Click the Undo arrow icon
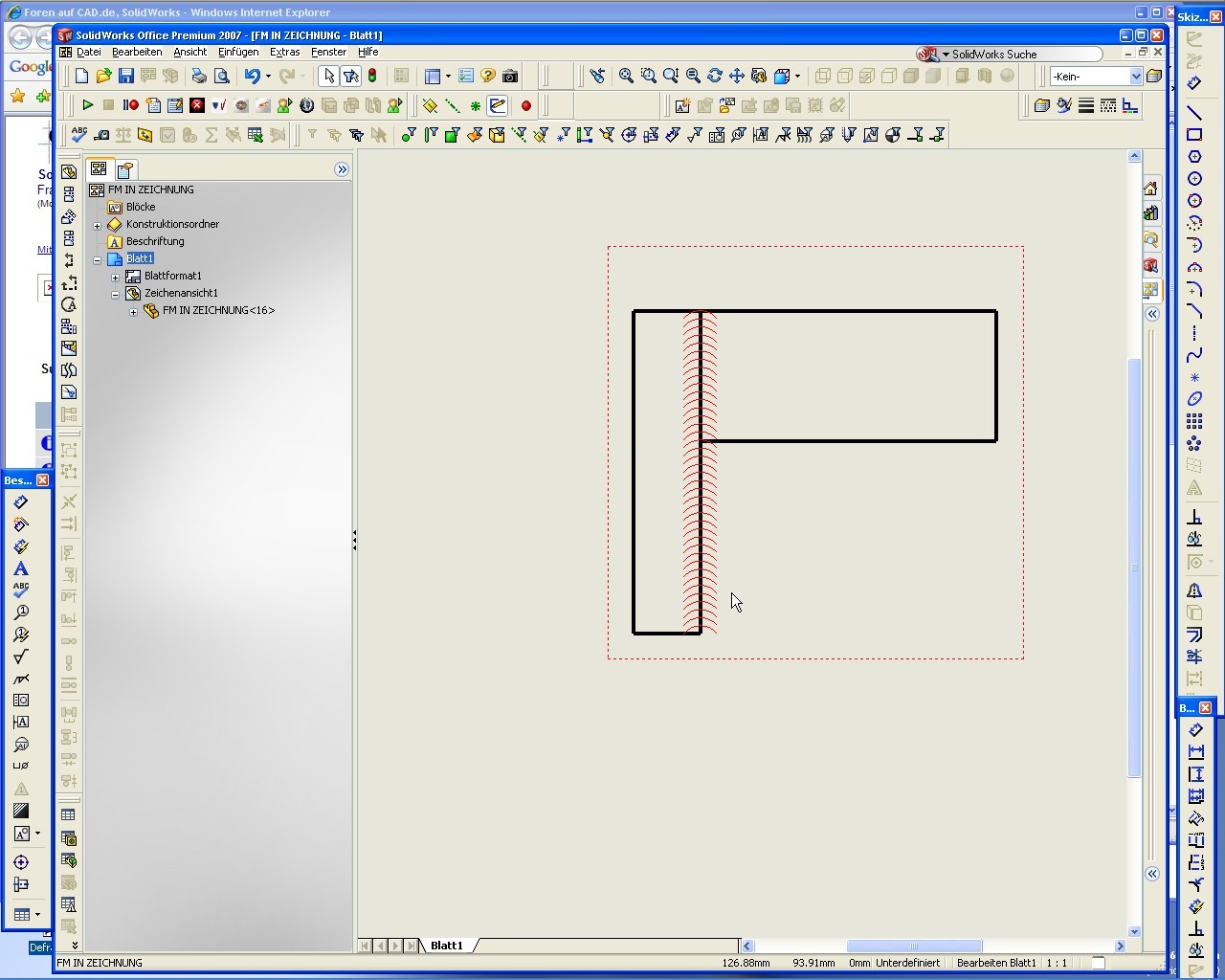 (x=252, y=77)
